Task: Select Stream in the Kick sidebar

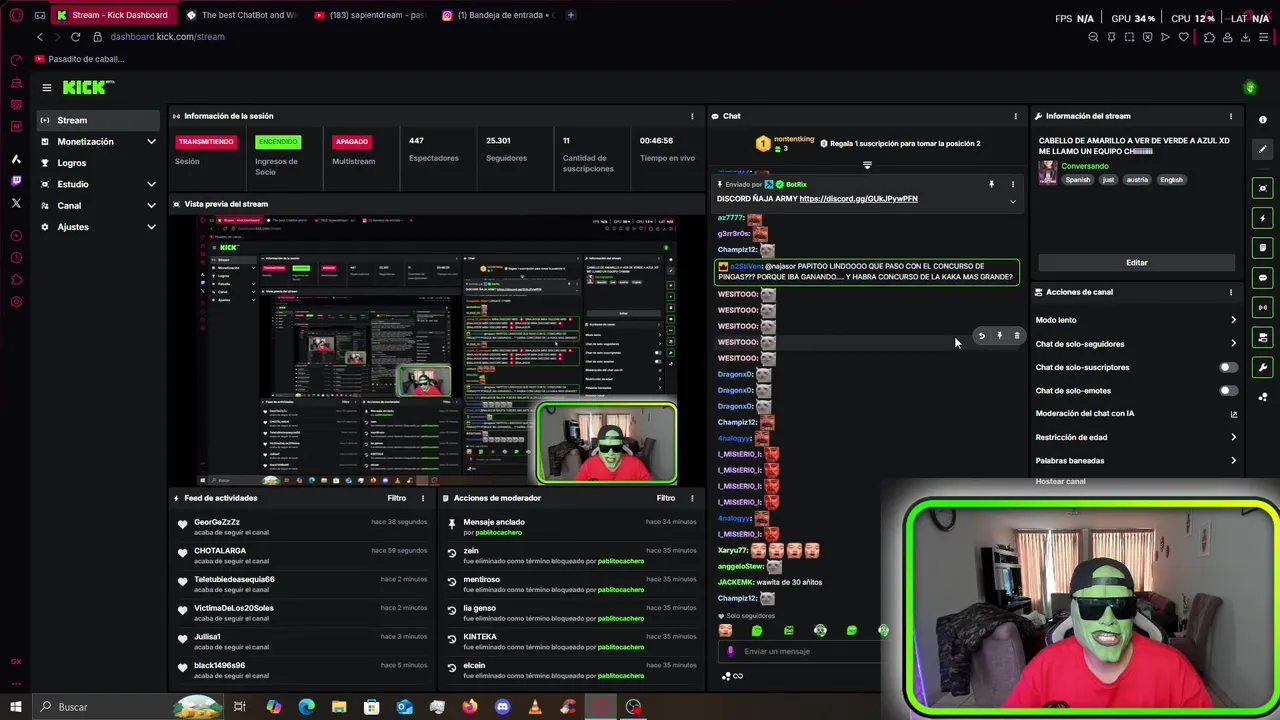Action: coord(99,120)
